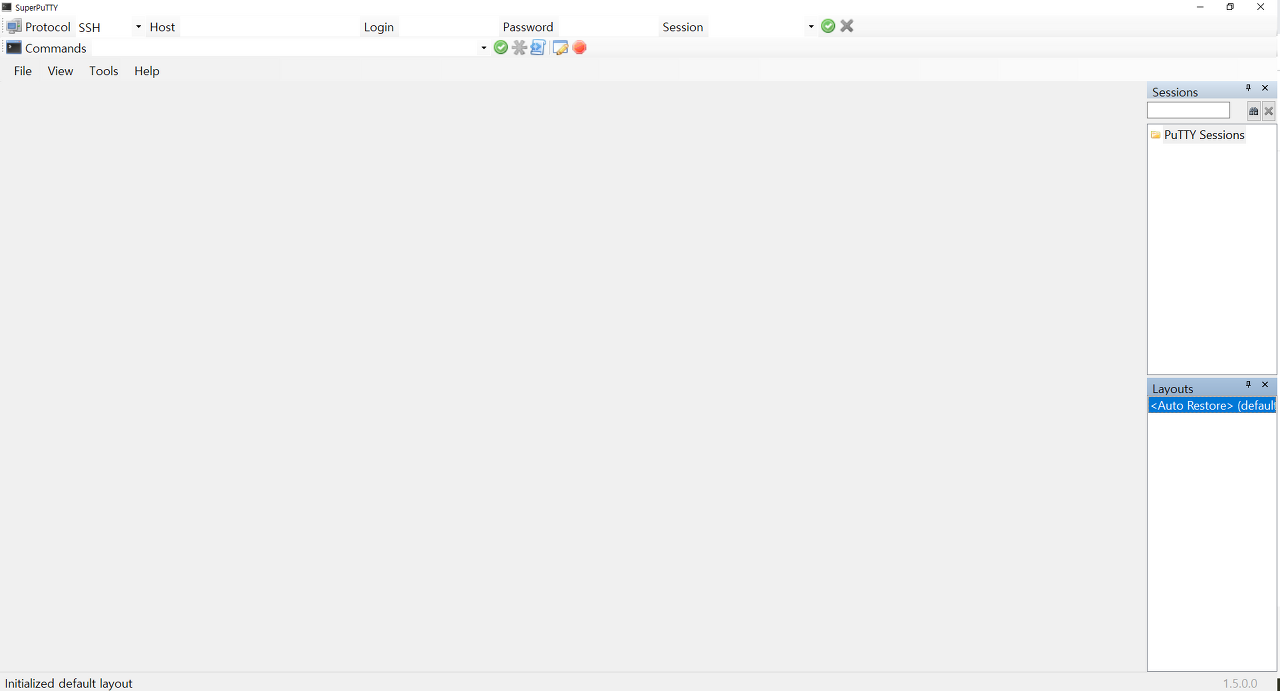The image size is (1280, 691).
Task: Click the gray X after the Session dropdown
Action: 847,26
